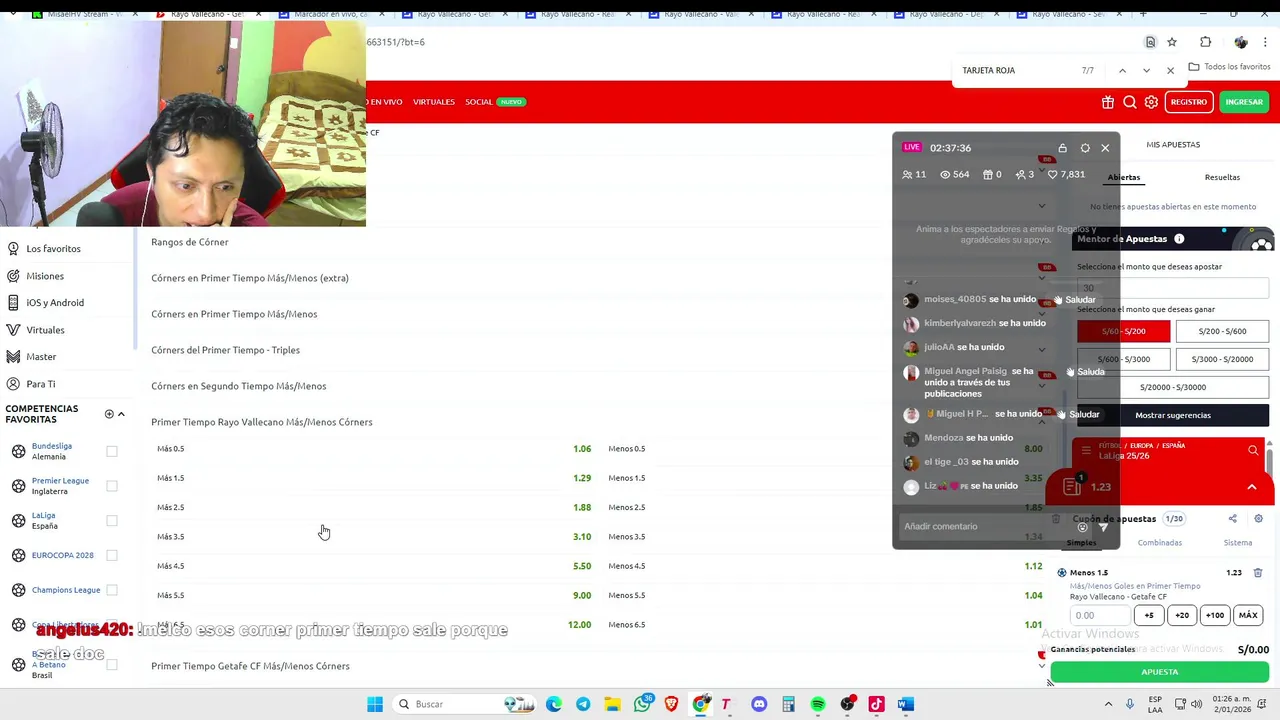
Task: Tick the Bundesliga Alemania checkbox
Action: pos(112,451)
